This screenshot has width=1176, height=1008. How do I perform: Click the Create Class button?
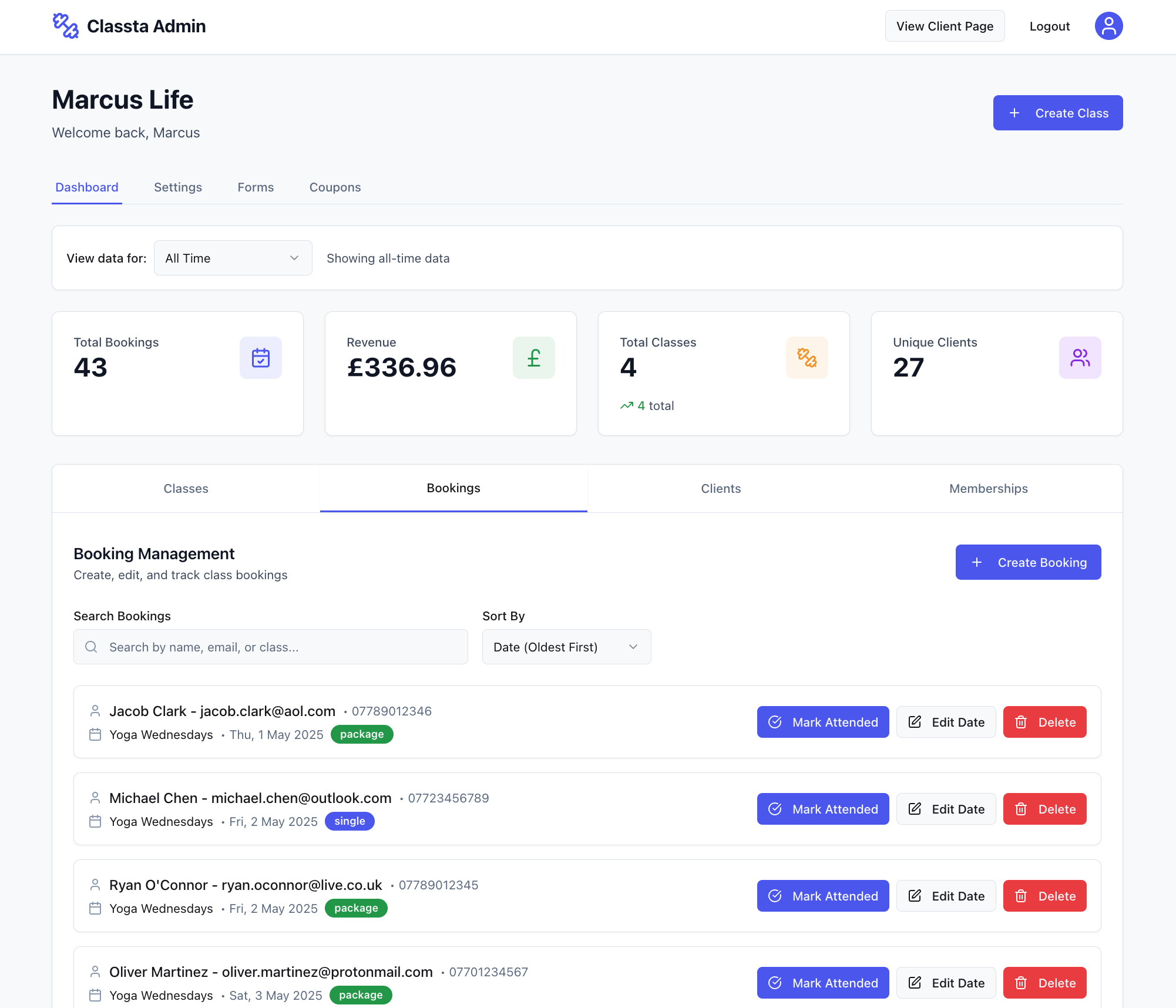pos(1057,112)
